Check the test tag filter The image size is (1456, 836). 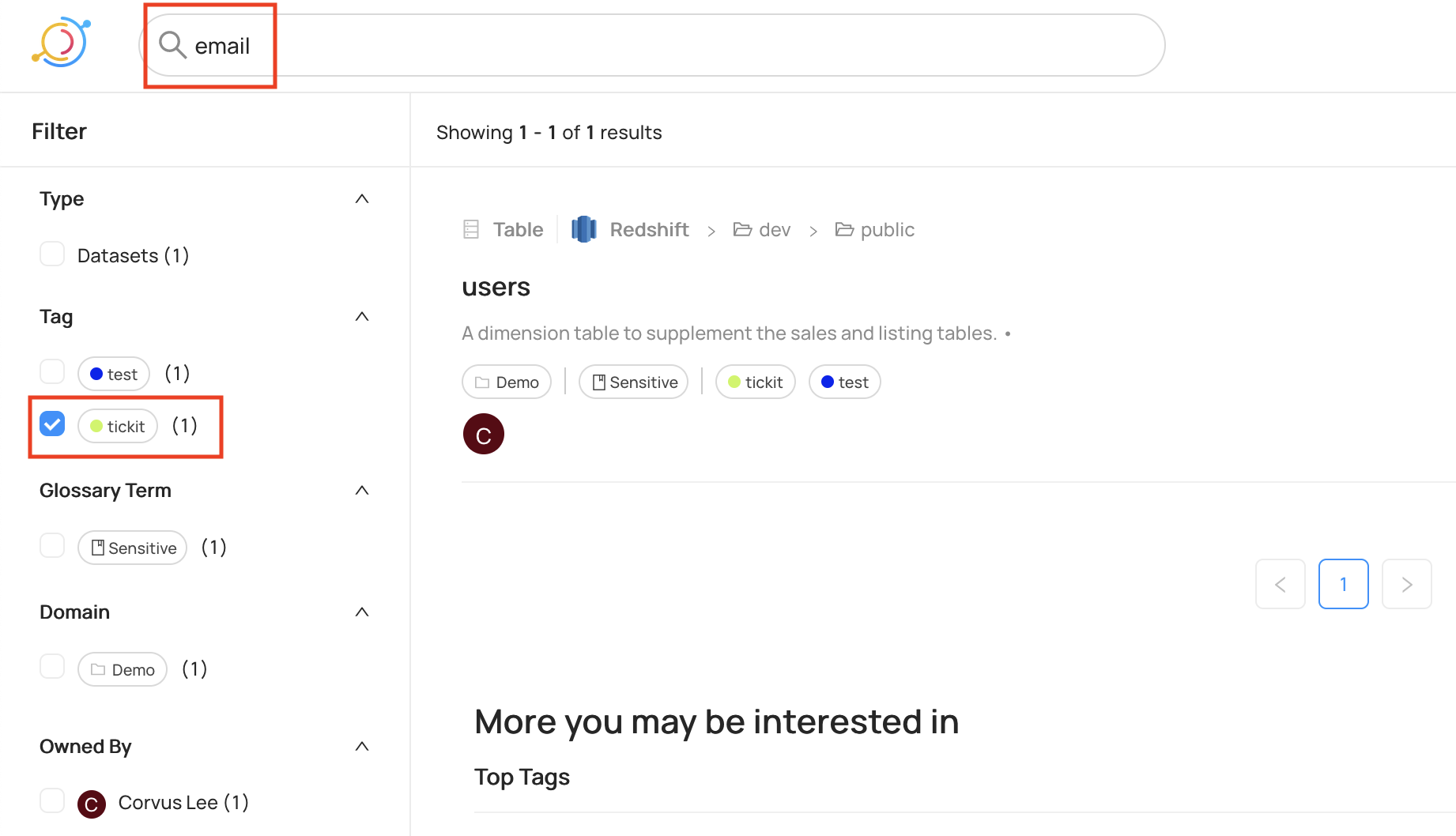pyautogui.click(x=52, y=371)
